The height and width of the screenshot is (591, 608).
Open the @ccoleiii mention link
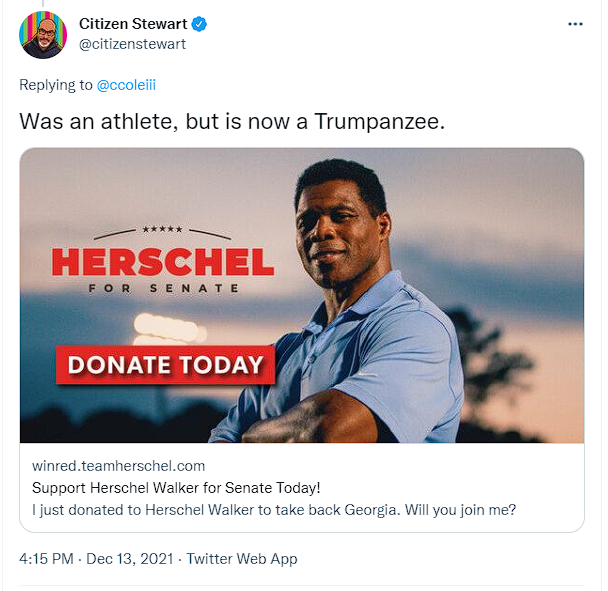click(126, 85)
